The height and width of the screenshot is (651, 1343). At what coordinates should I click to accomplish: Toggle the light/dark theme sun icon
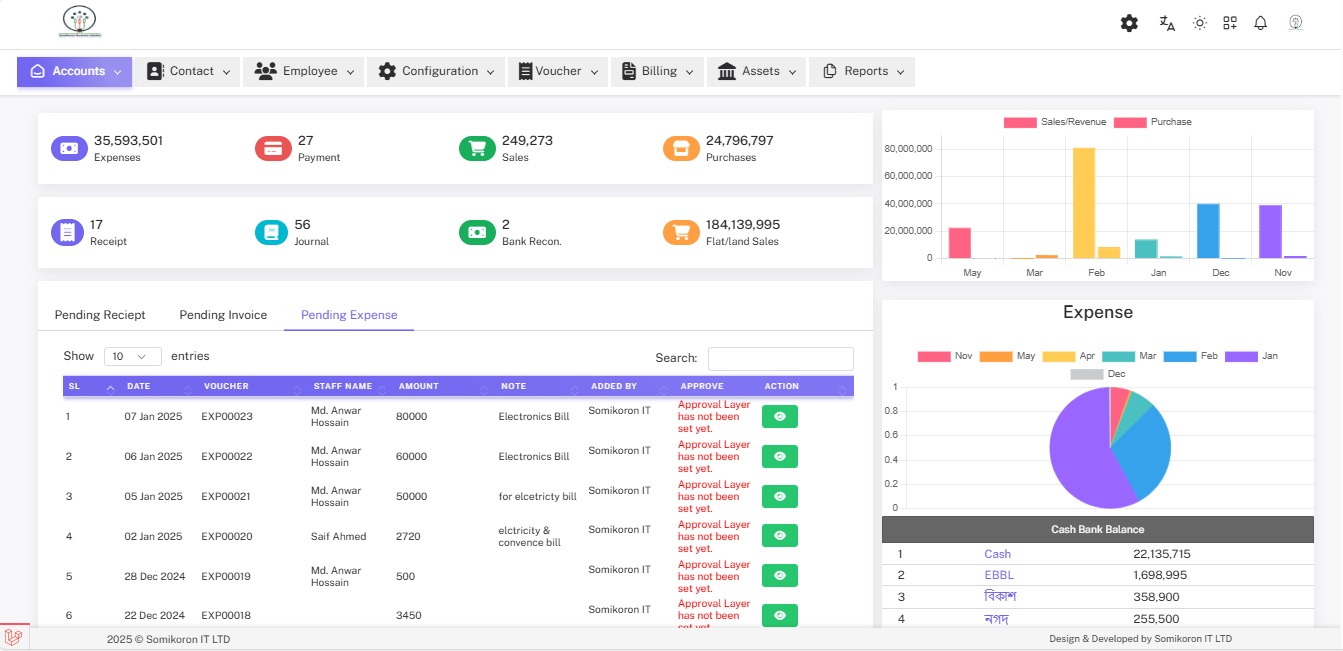pyautogui.click(x=1199, y=23)
